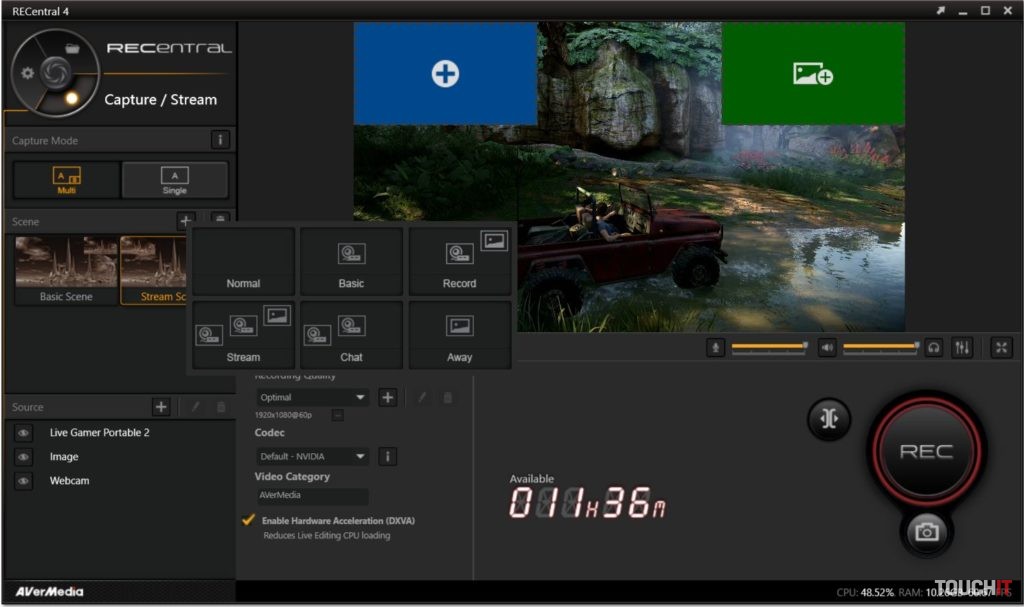Select the Basic Scene thumbnail

[x=66, y=269]
